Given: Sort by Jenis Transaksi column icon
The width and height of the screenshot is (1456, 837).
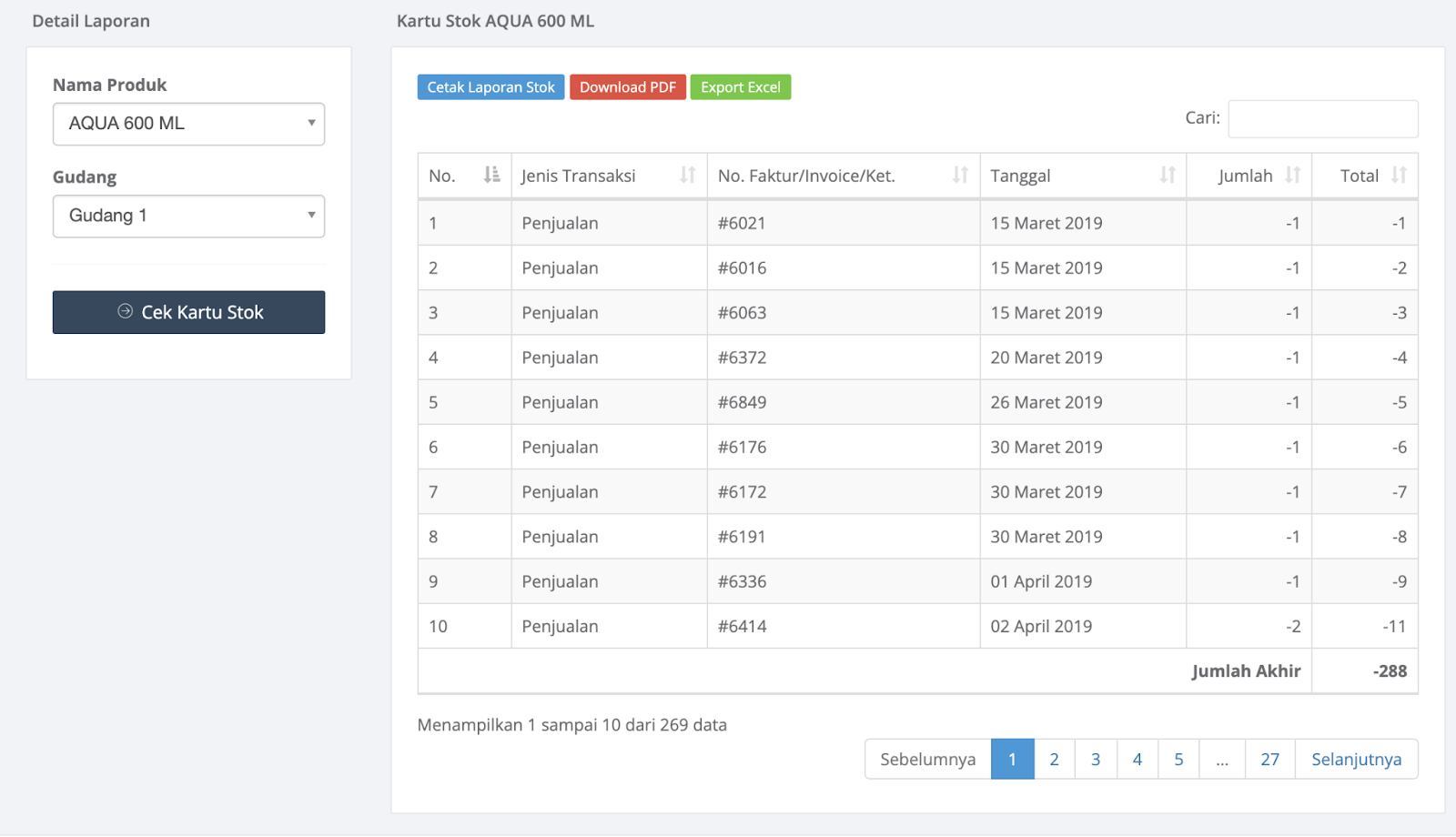Looking at the screenshot, I should tap(687, 175).
